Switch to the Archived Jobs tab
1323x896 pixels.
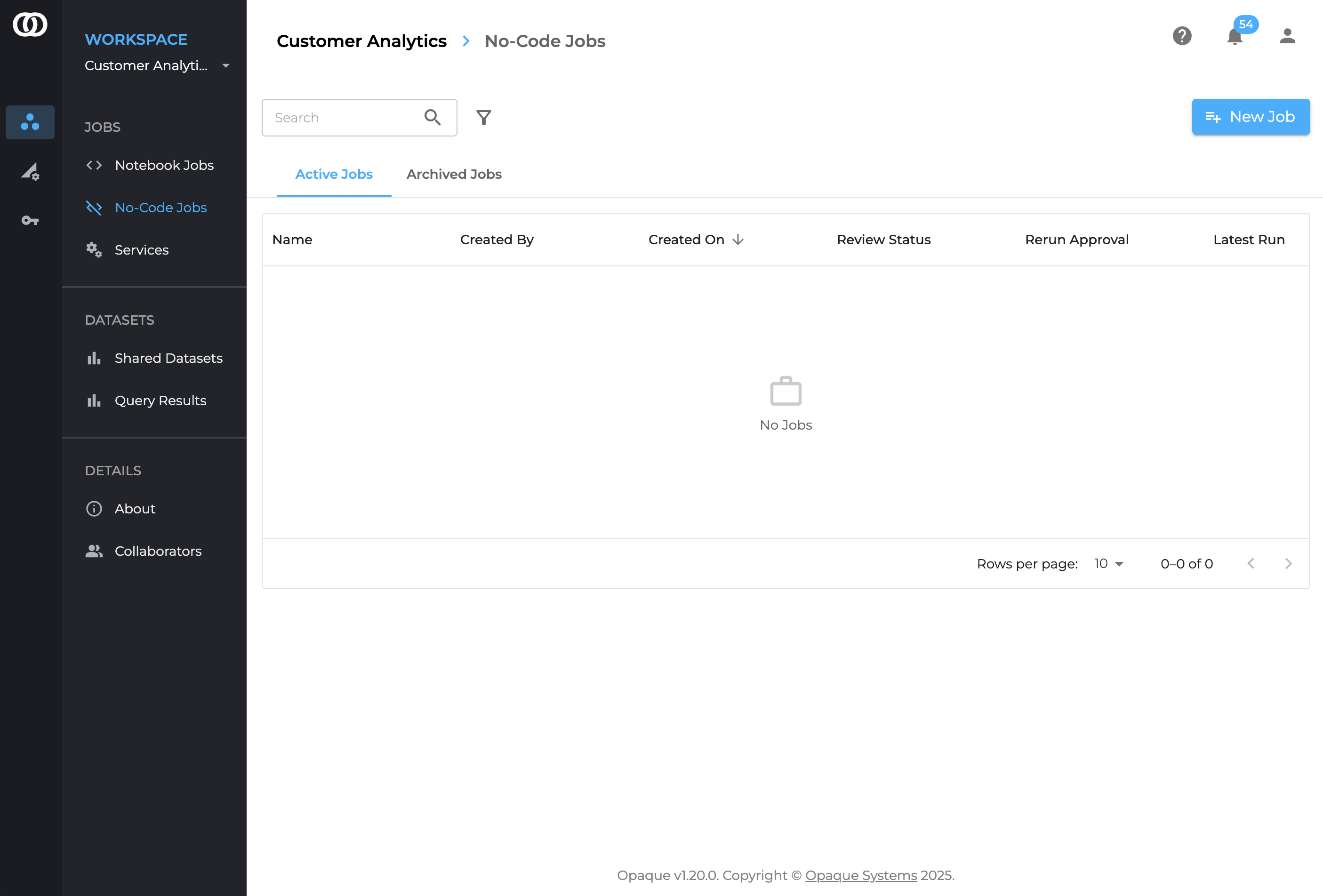point(454,174)
